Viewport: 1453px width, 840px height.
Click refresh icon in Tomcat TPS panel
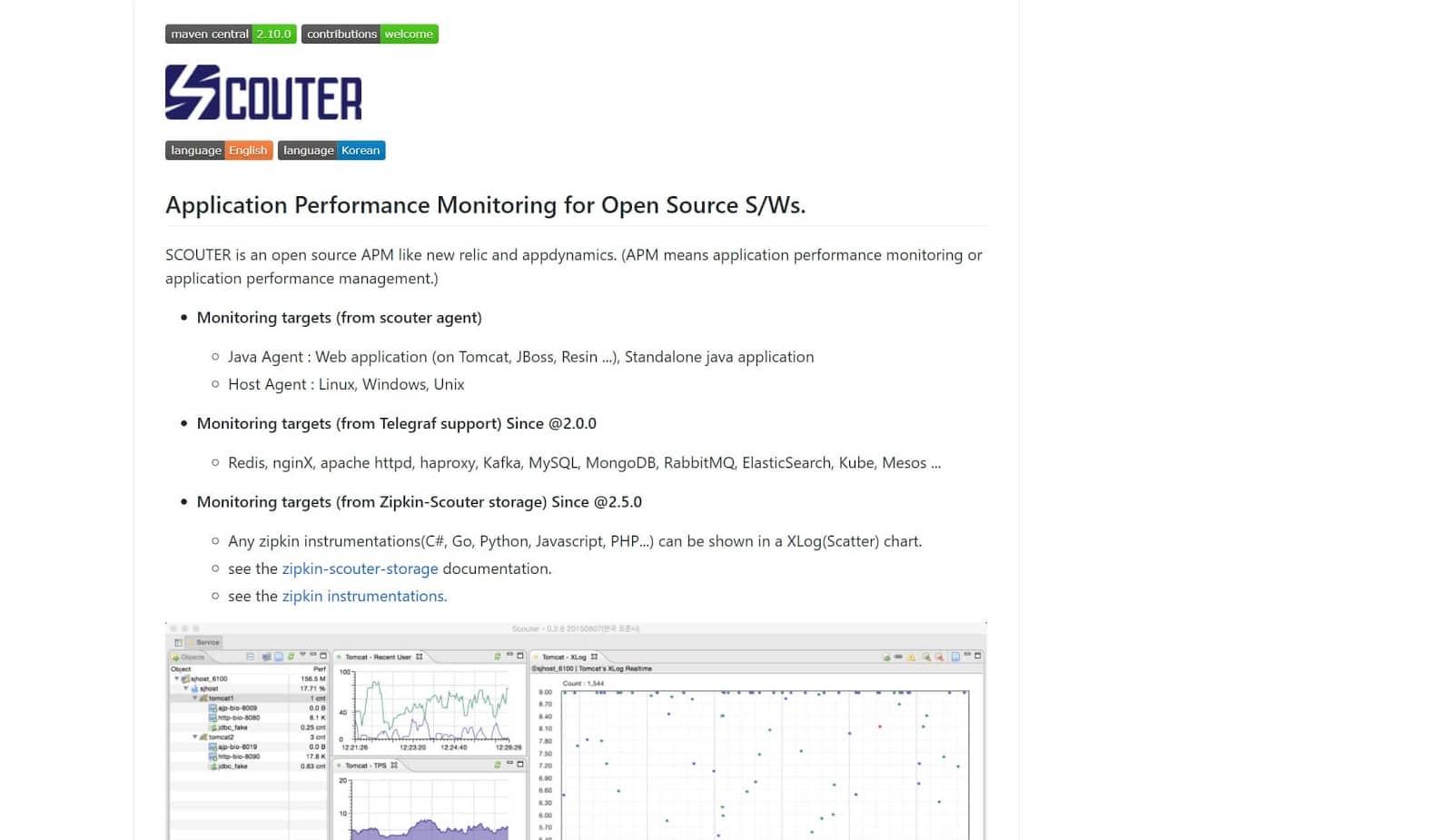[497, 765]
